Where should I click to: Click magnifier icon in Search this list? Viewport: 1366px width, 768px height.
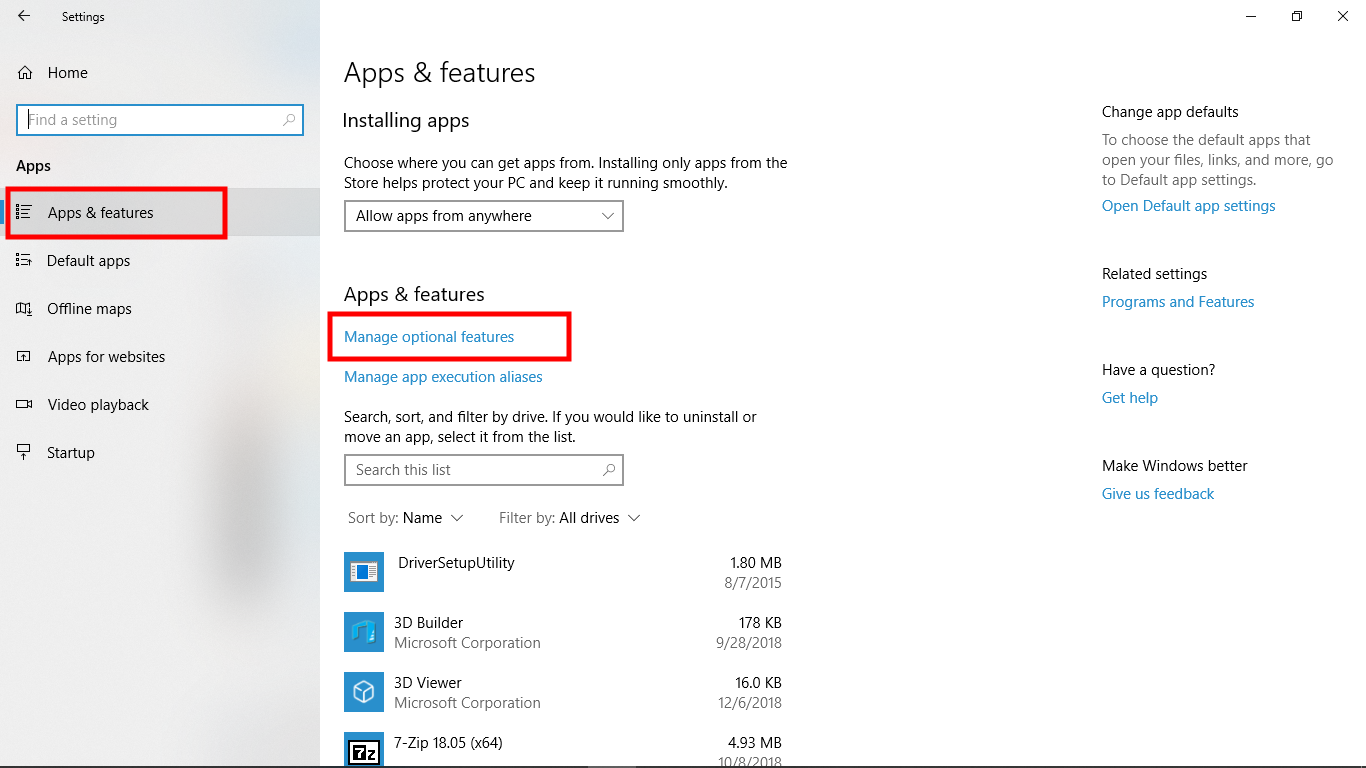608,469
